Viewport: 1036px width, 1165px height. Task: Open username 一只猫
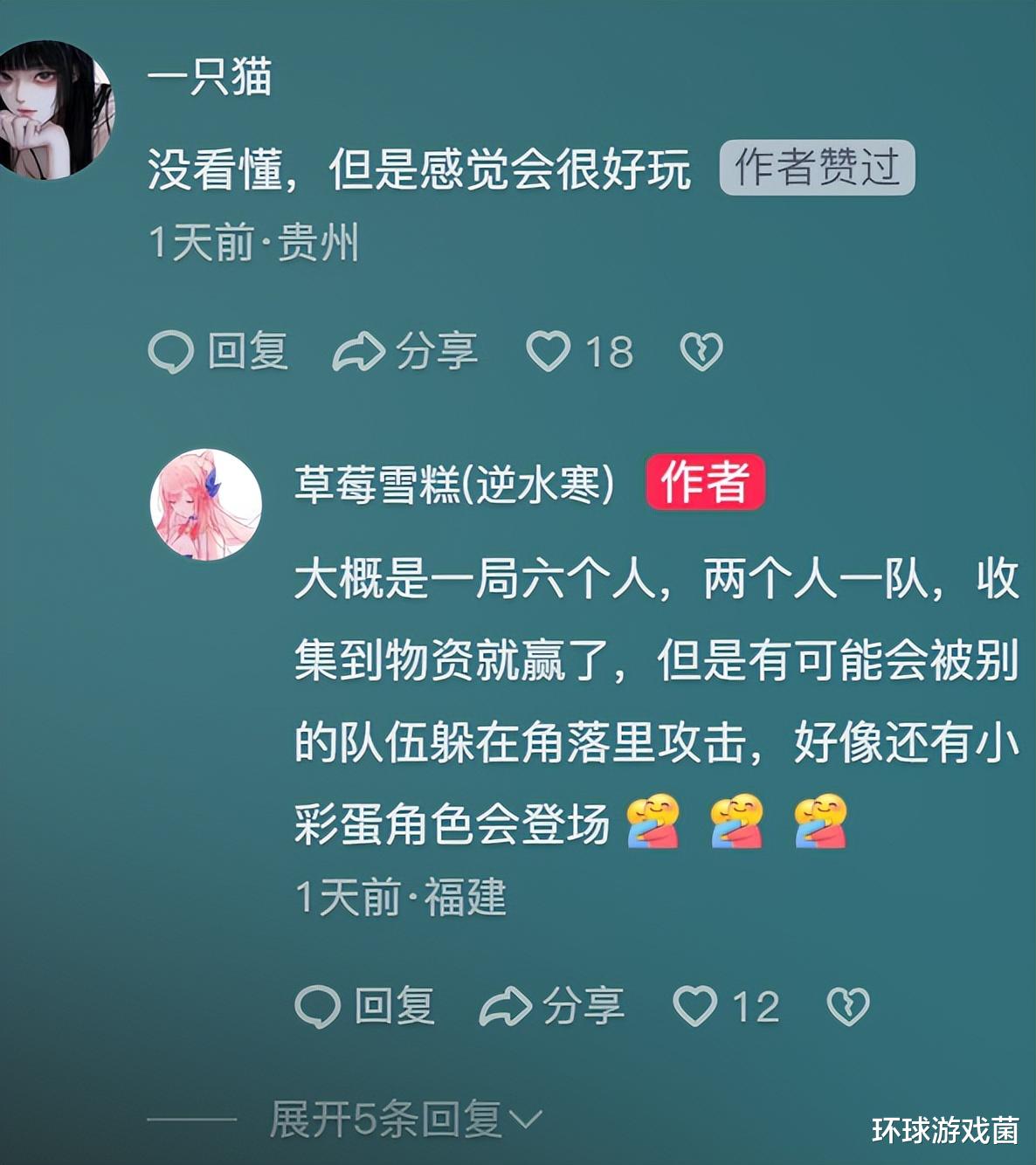(210, 77)
